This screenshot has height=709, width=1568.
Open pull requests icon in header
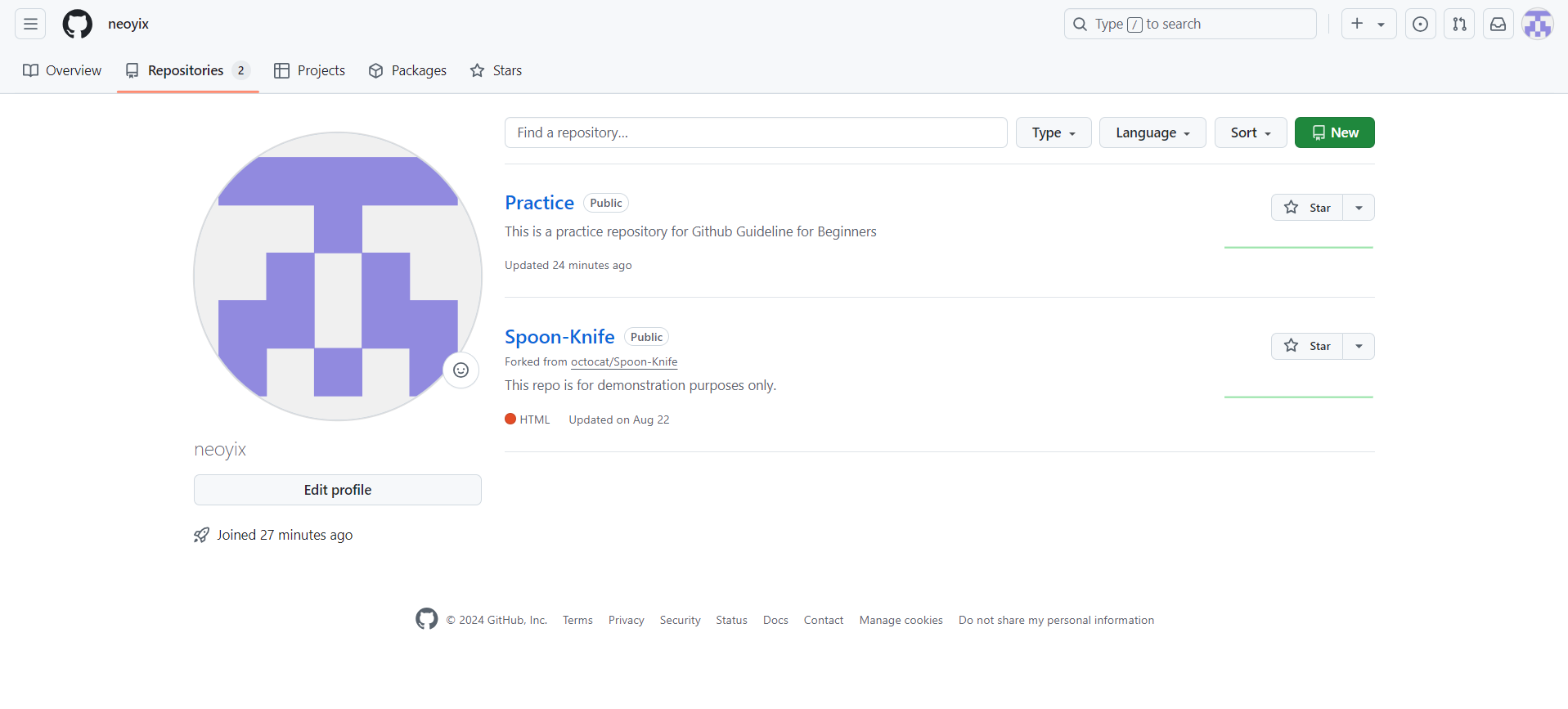tap(1460, 24)
